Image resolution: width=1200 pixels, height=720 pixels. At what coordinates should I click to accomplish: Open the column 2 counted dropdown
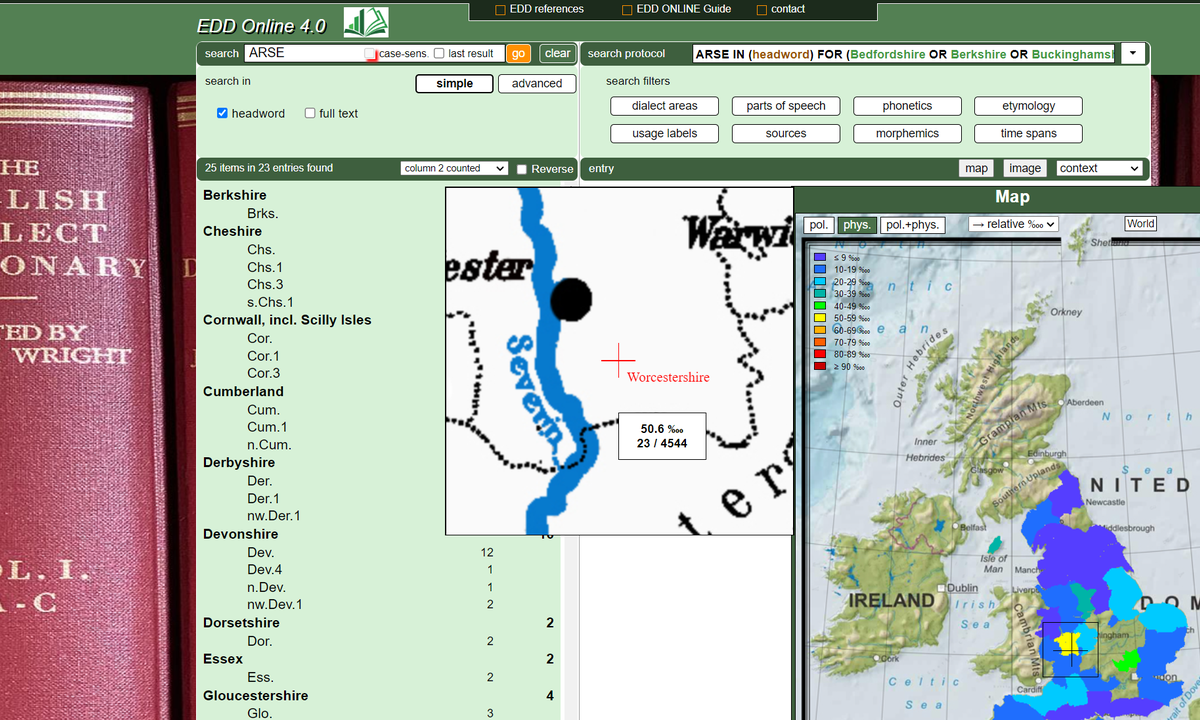point(454,168)
